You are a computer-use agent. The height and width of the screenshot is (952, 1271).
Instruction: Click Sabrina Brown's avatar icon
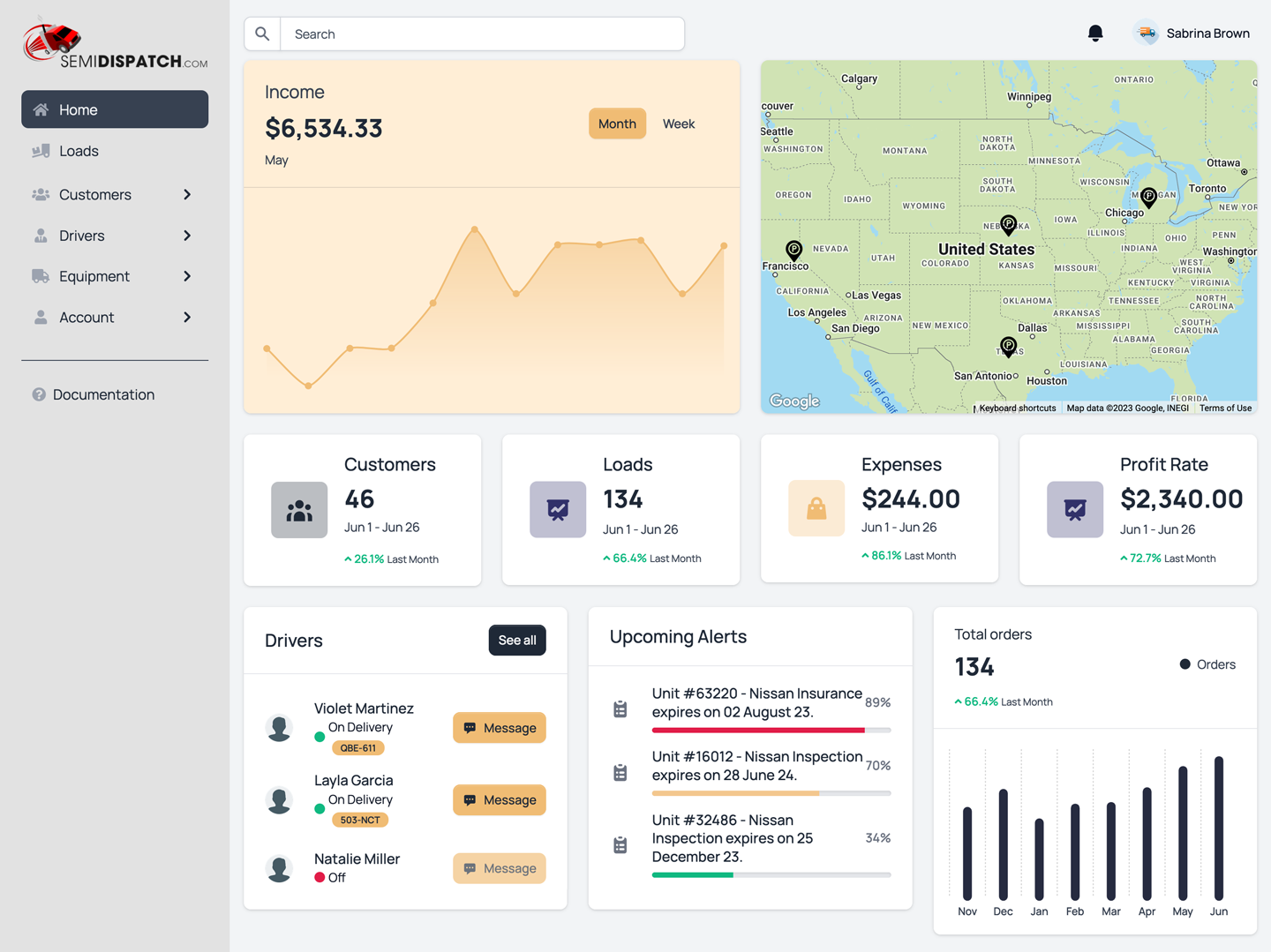tap(1146, 34)
